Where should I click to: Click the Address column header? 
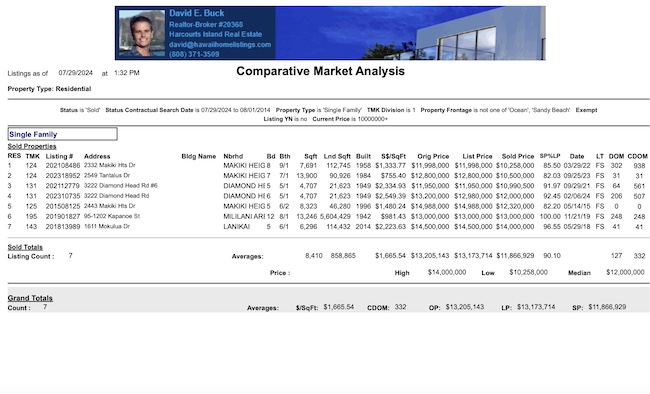[x=97, y=156]
